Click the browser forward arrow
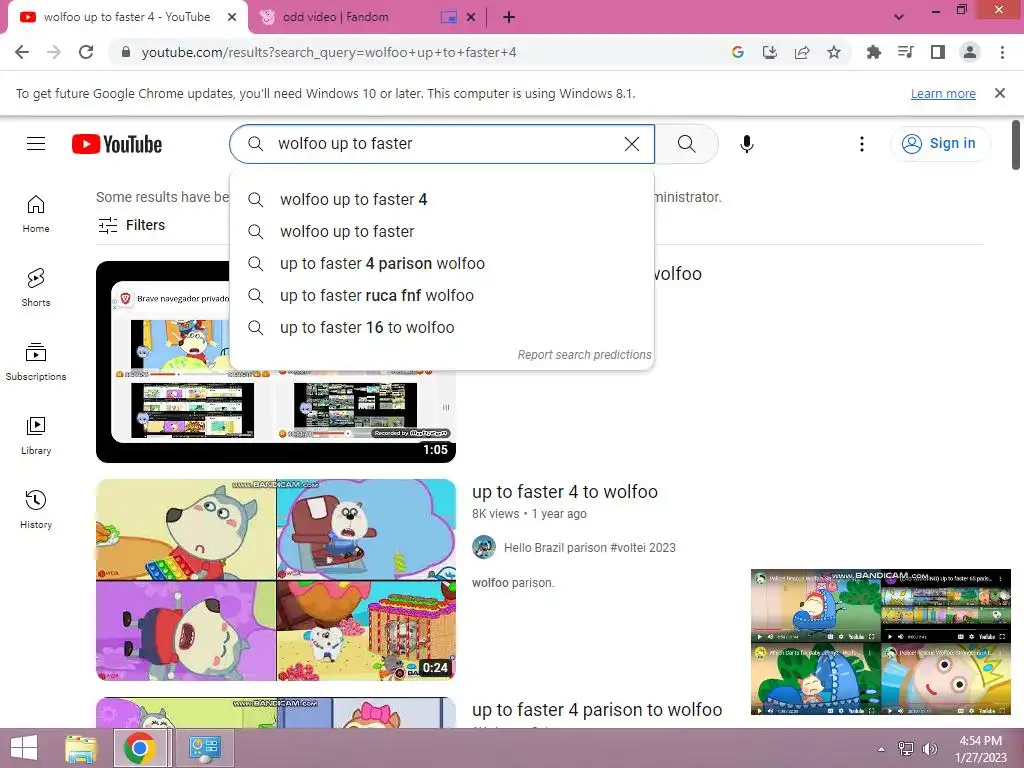1024x768 pixels. 54,52
